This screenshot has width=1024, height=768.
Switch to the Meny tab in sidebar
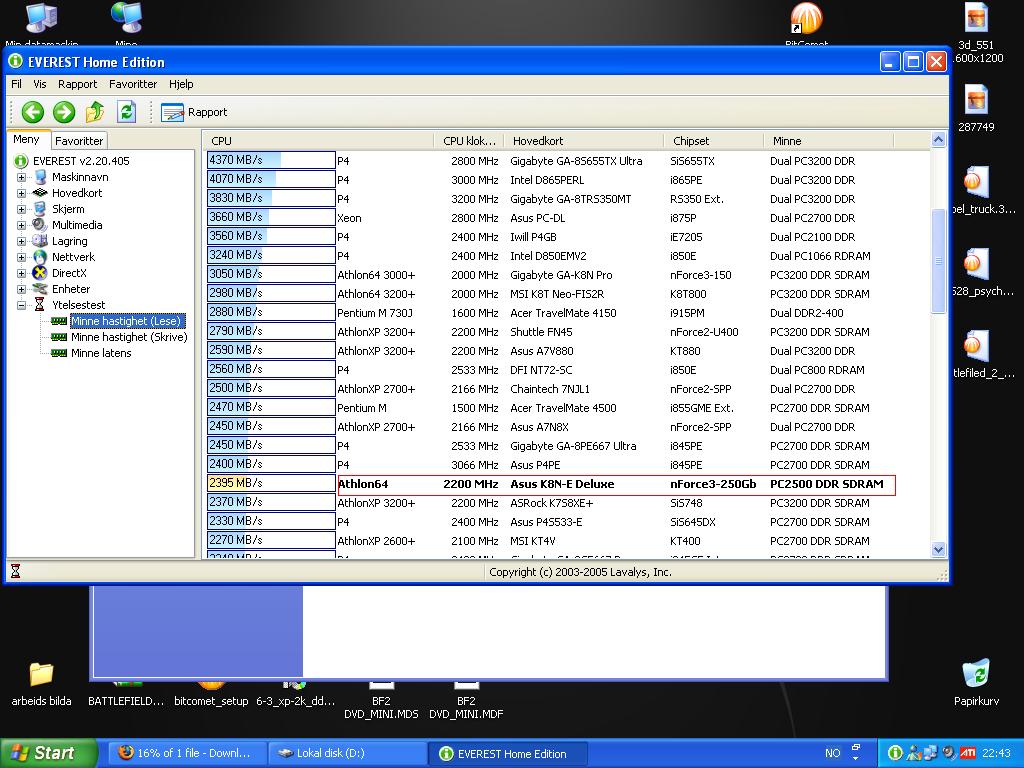pos(26,140)
